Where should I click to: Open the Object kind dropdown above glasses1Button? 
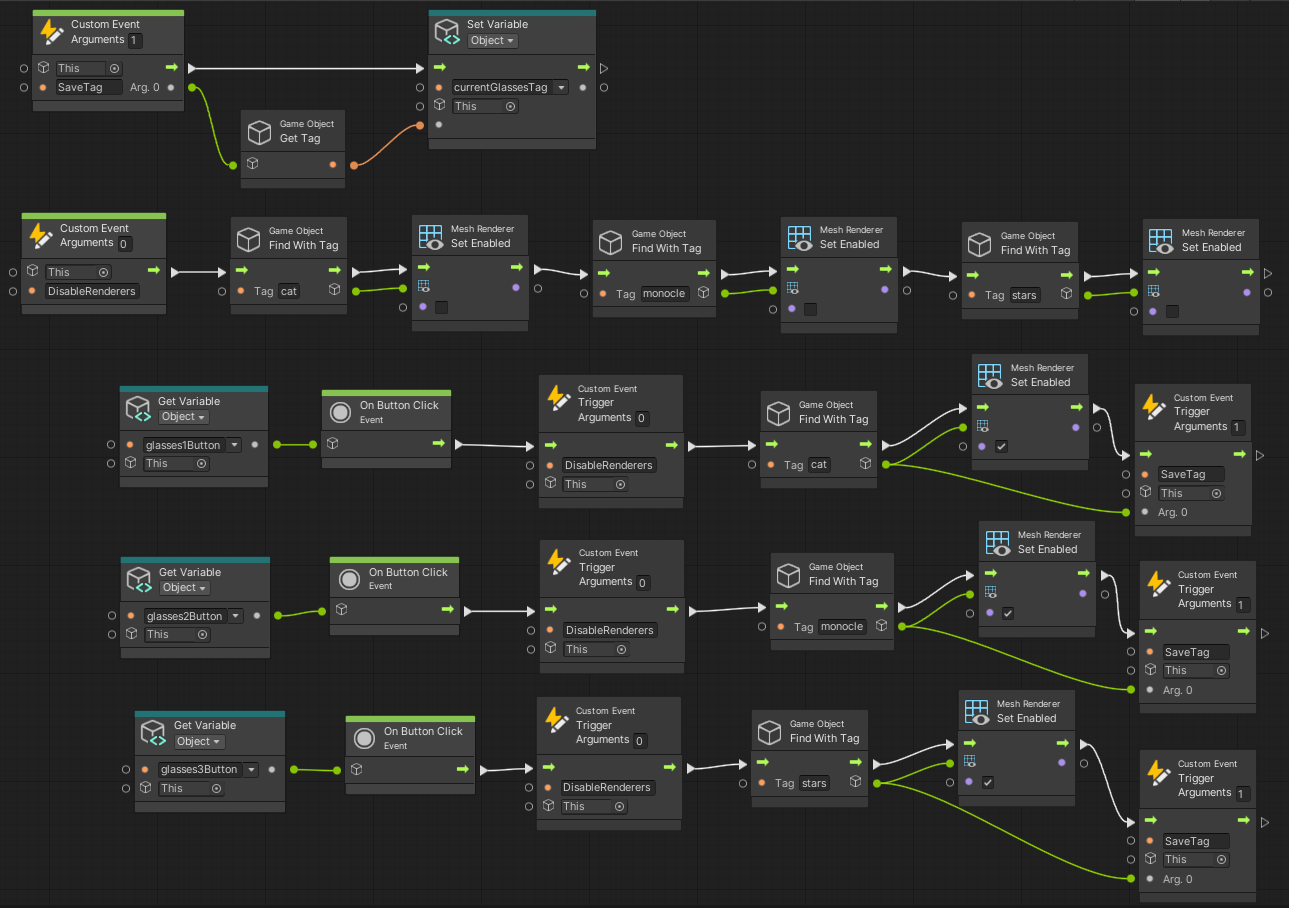[183, 417]
